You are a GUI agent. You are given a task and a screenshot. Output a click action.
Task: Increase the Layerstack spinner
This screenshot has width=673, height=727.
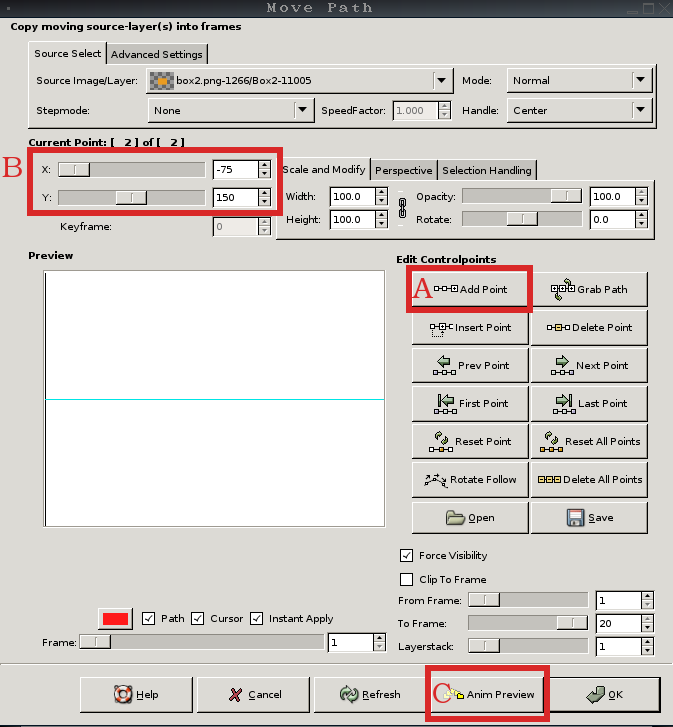tap(647, 642)
